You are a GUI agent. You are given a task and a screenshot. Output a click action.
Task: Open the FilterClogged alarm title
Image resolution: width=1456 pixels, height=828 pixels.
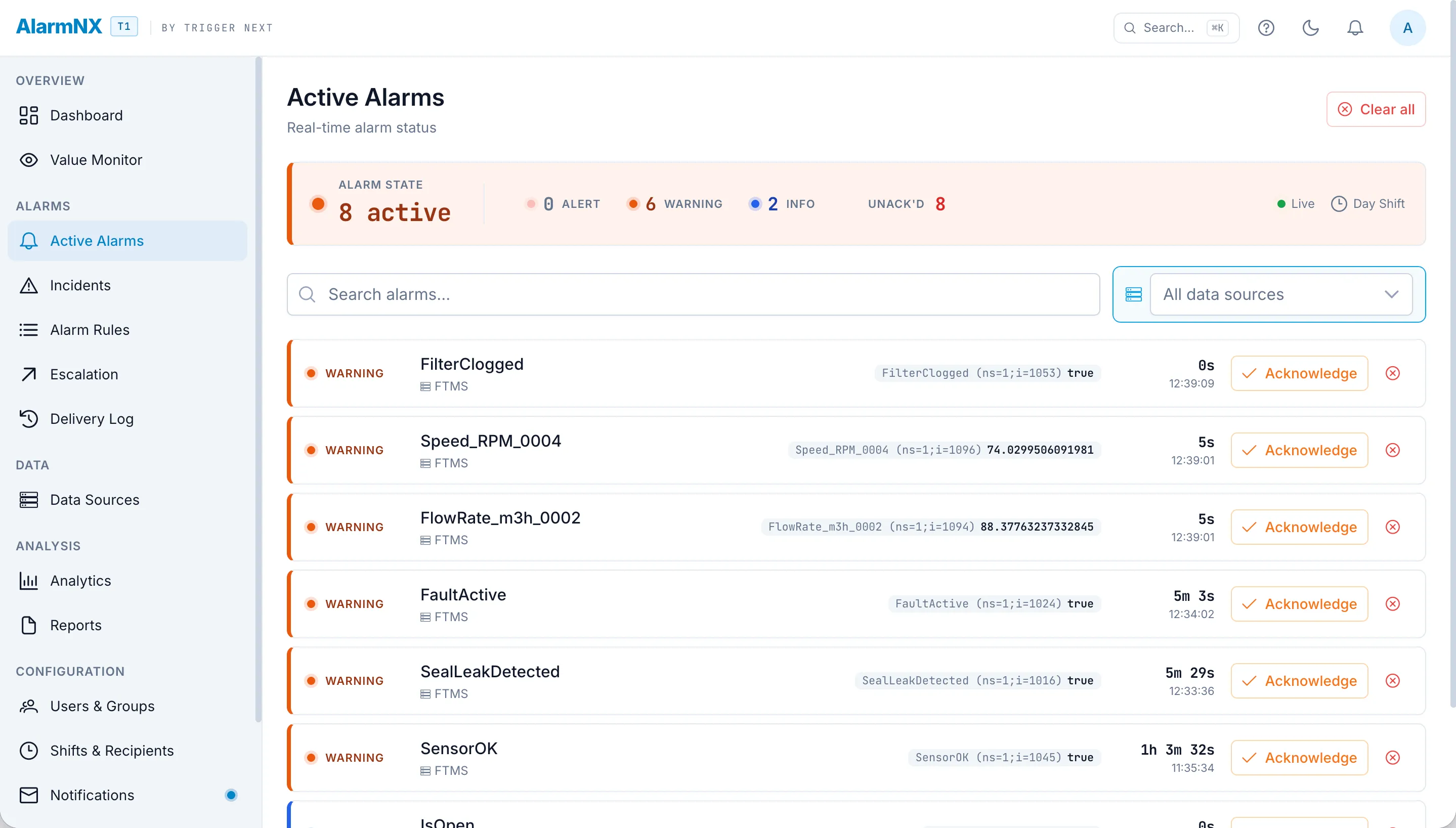472,364
